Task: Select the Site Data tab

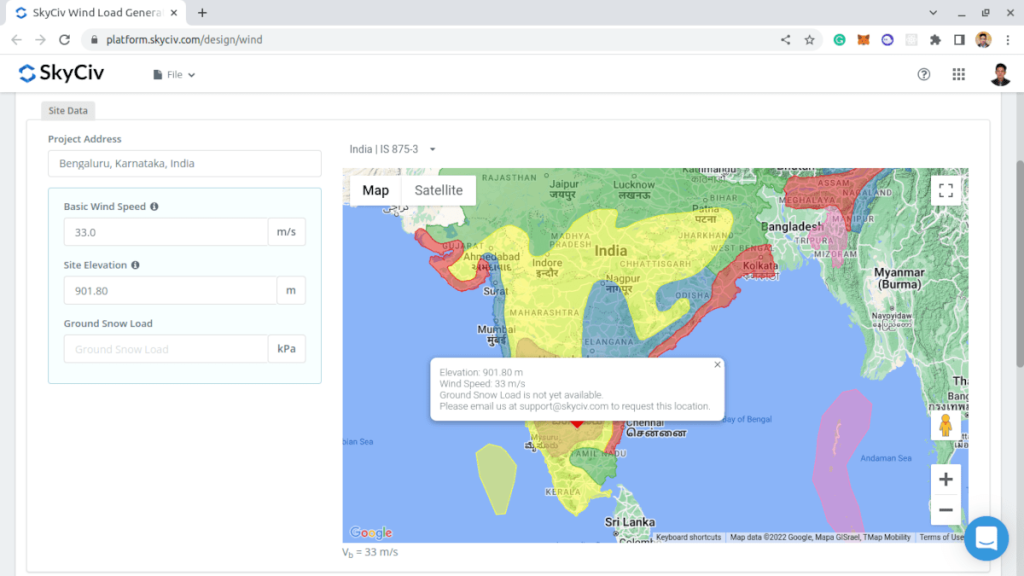Action: coord(68,111)
